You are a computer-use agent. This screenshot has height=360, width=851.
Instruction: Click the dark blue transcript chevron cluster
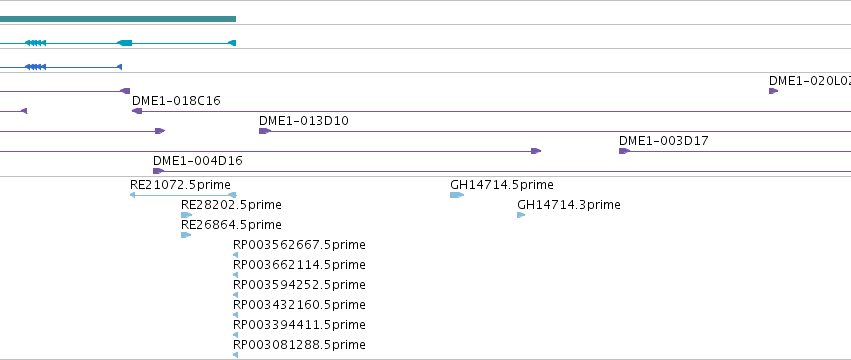coord(36,67)
